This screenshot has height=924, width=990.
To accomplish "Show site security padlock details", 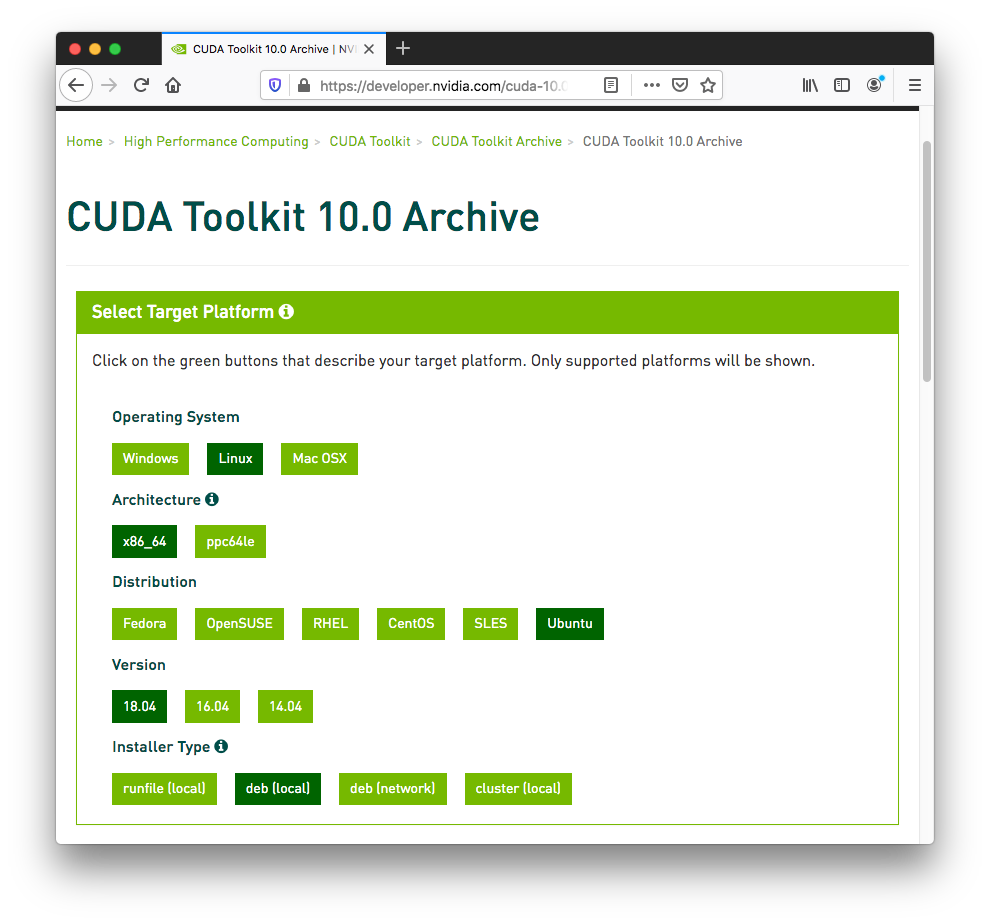I will tap(304, 85).
